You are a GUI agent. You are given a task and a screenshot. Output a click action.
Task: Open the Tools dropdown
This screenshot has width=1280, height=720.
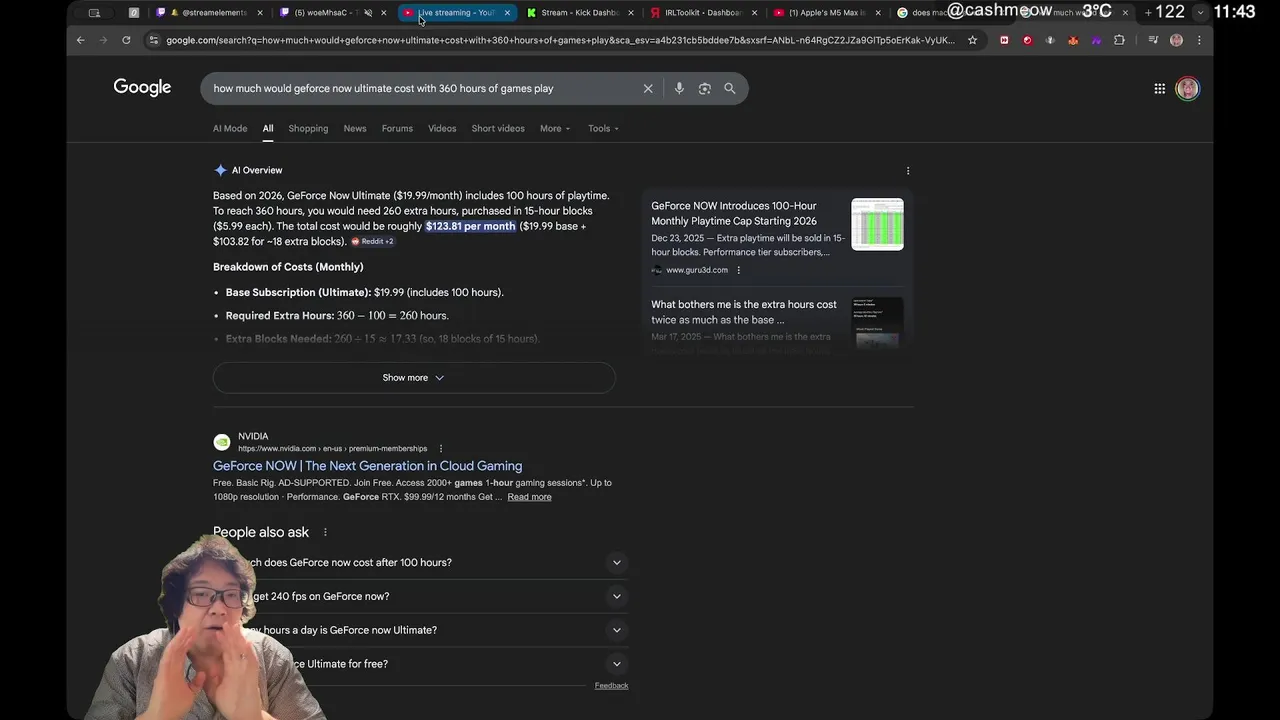603,128
